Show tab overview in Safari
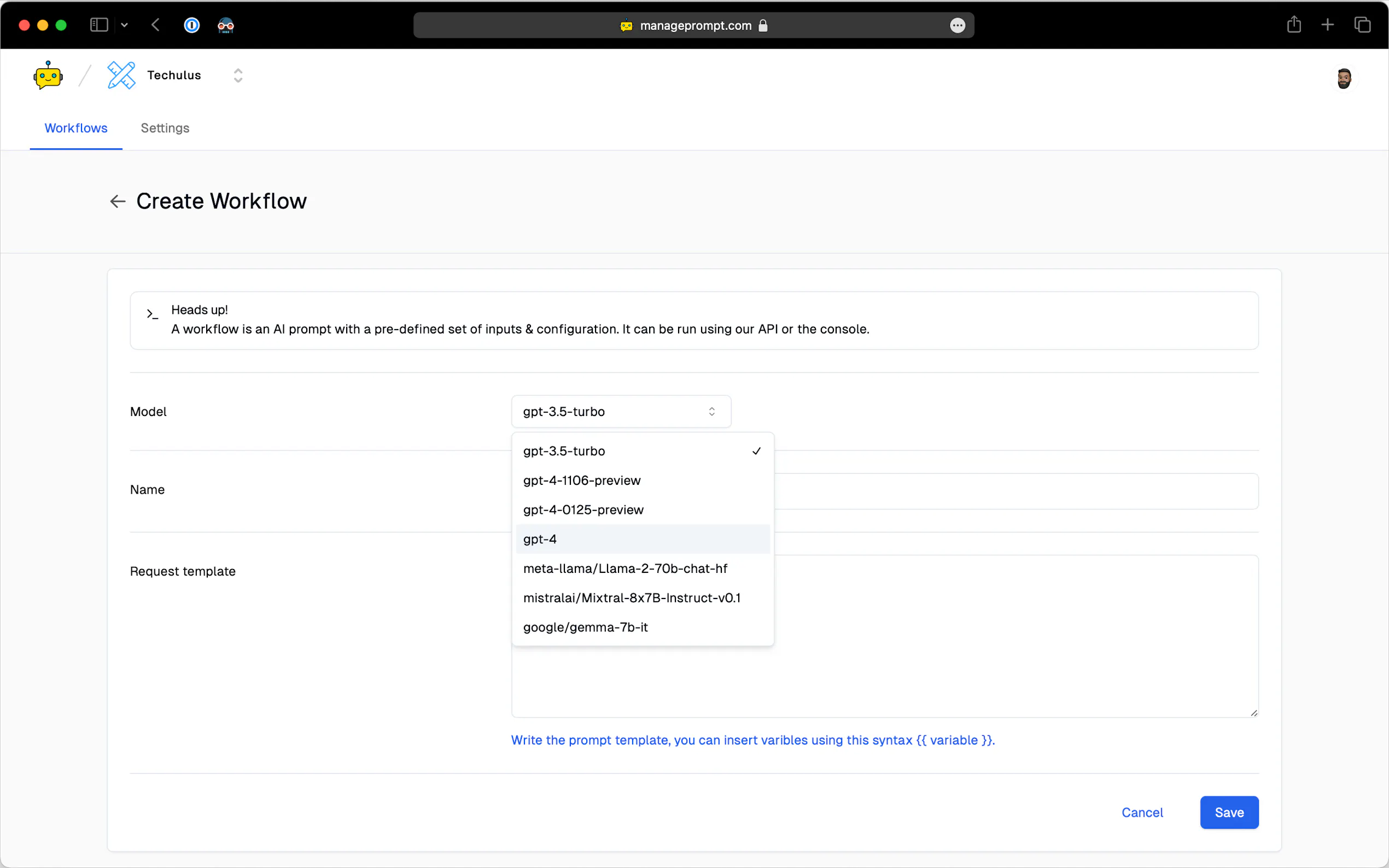The image size is (1389, 868). click(x=1362, y=25)
